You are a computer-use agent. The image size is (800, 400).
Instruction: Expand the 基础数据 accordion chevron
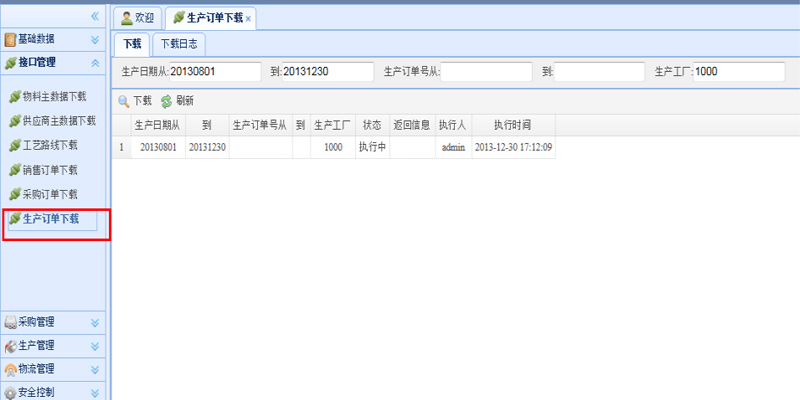95,40
